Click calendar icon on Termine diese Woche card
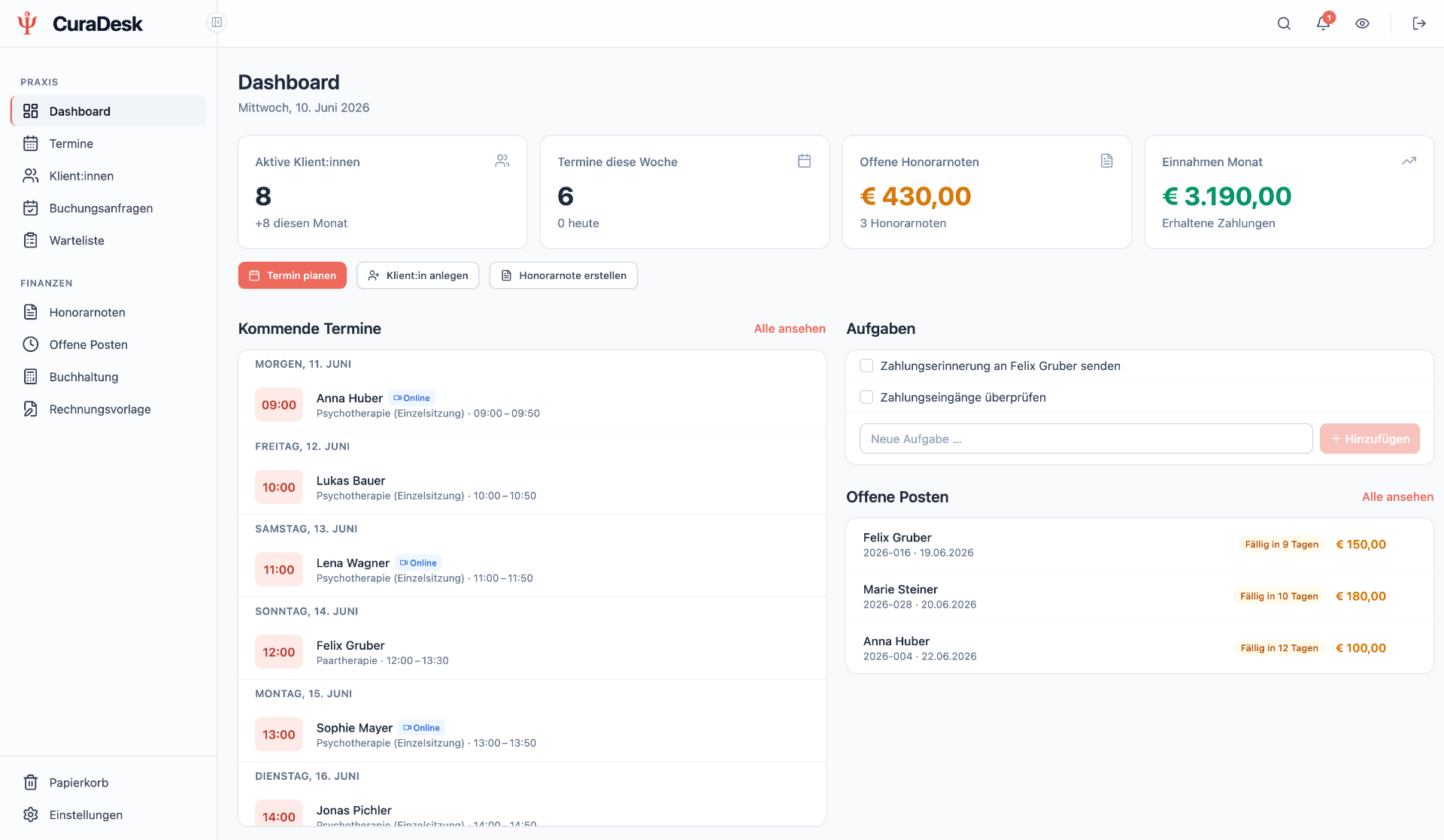This screenshot has width=1444, height=840. [805, 161]
